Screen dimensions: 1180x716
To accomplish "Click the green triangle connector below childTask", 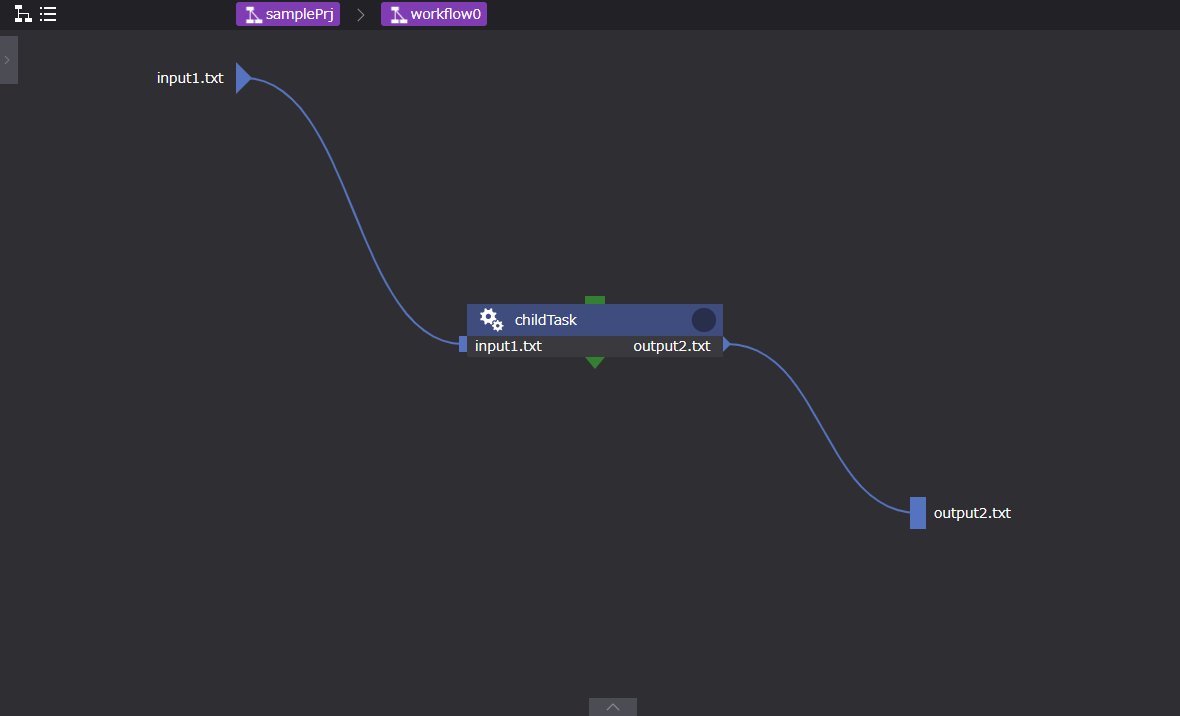I will point(595,362).
